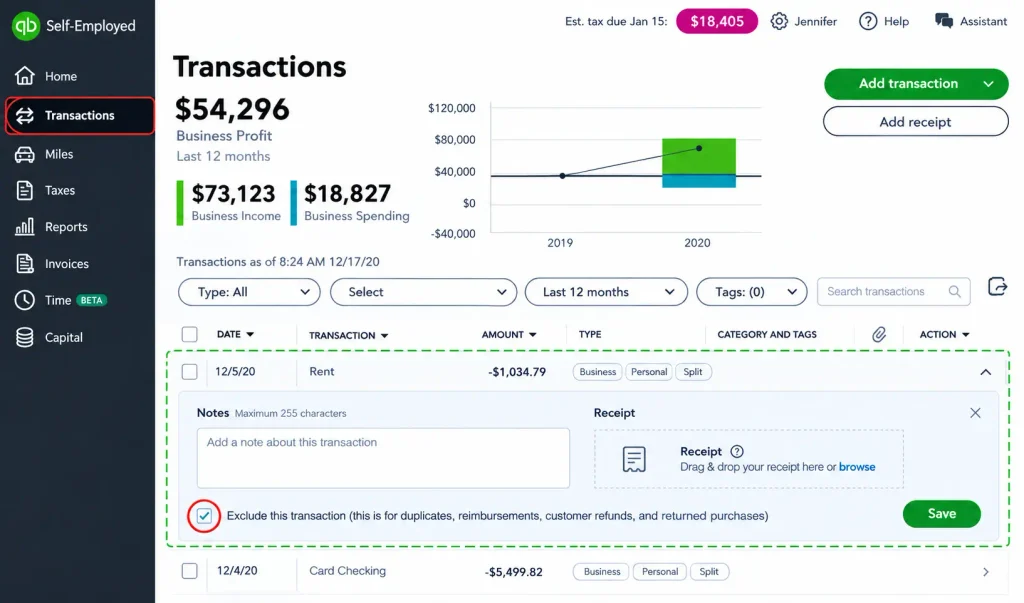
Task: Click the Reports bar chart icon
Action: [25, 227]
